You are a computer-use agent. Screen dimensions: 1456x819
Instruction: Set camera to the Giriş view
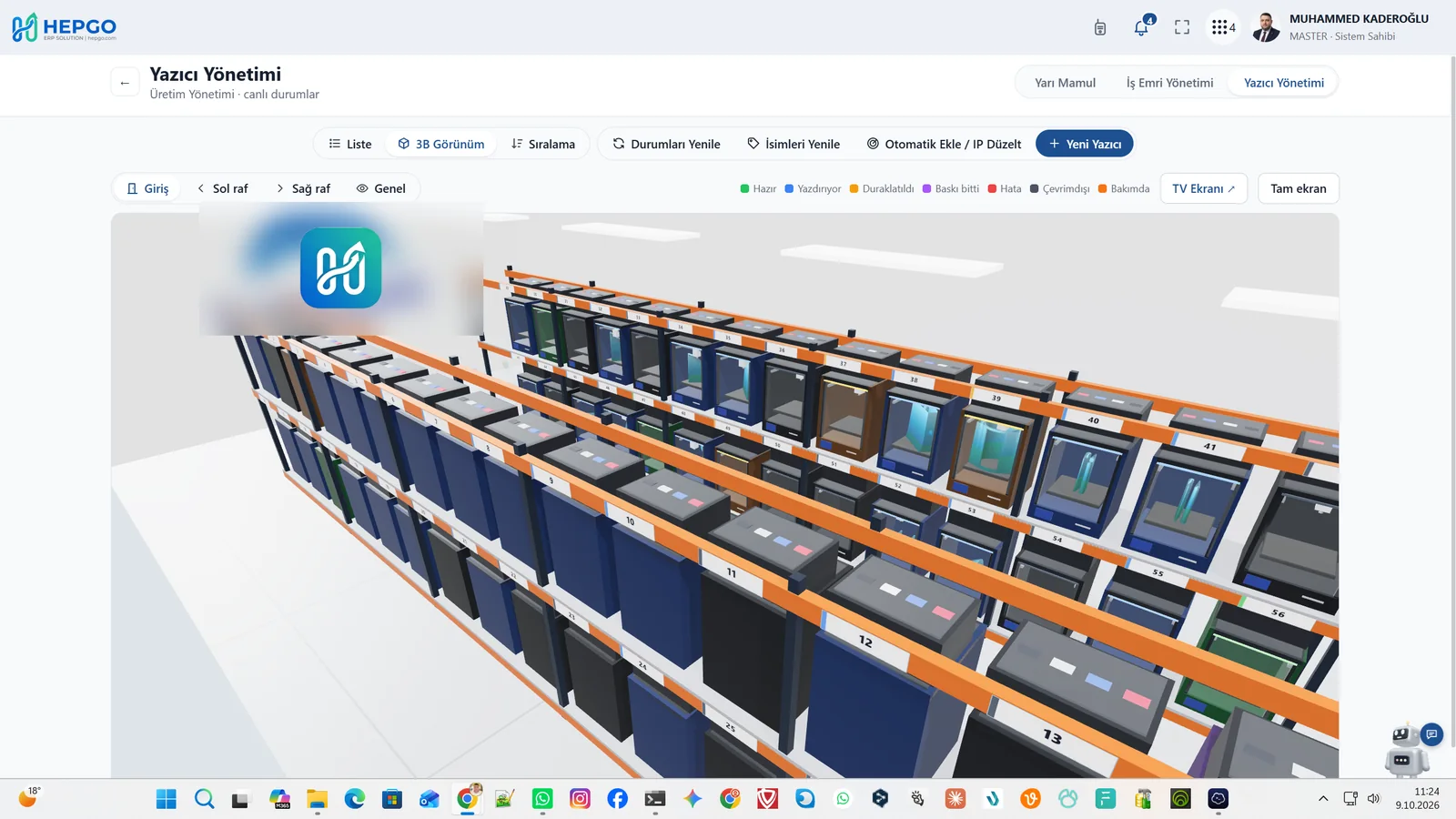click(x=147, y=188)
